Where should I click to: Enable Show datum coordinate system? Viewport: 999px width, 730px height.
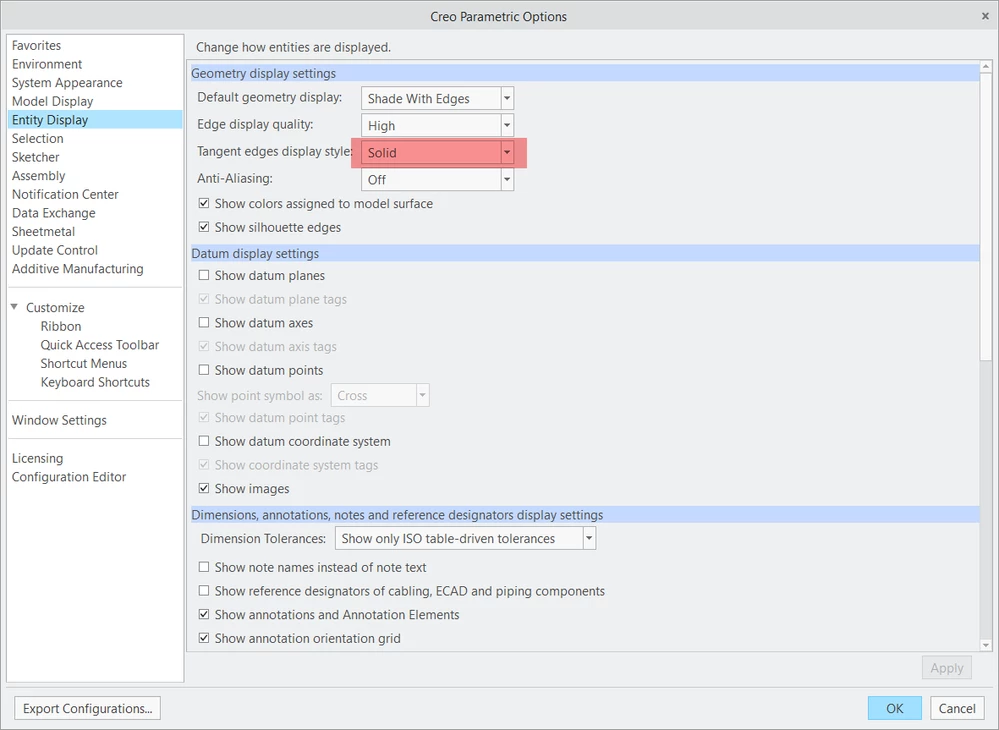pyautogui.click(x=204, y=441)
